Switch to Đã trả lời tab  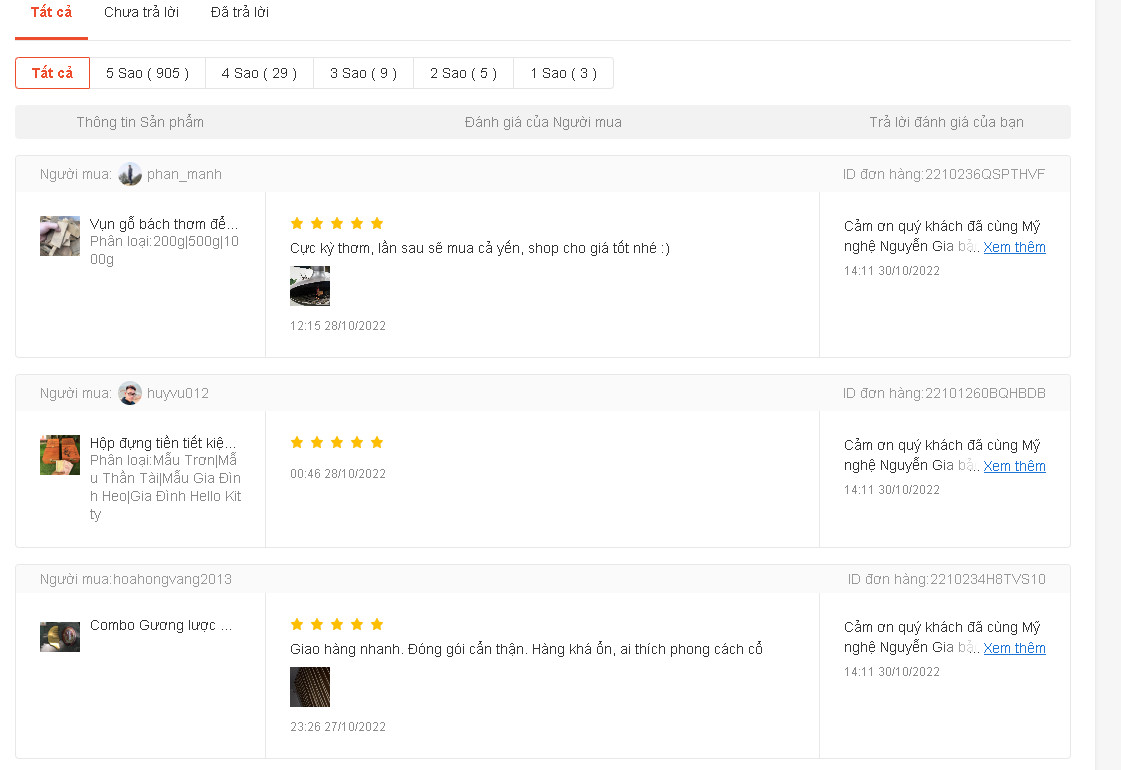tap(240, 13)
